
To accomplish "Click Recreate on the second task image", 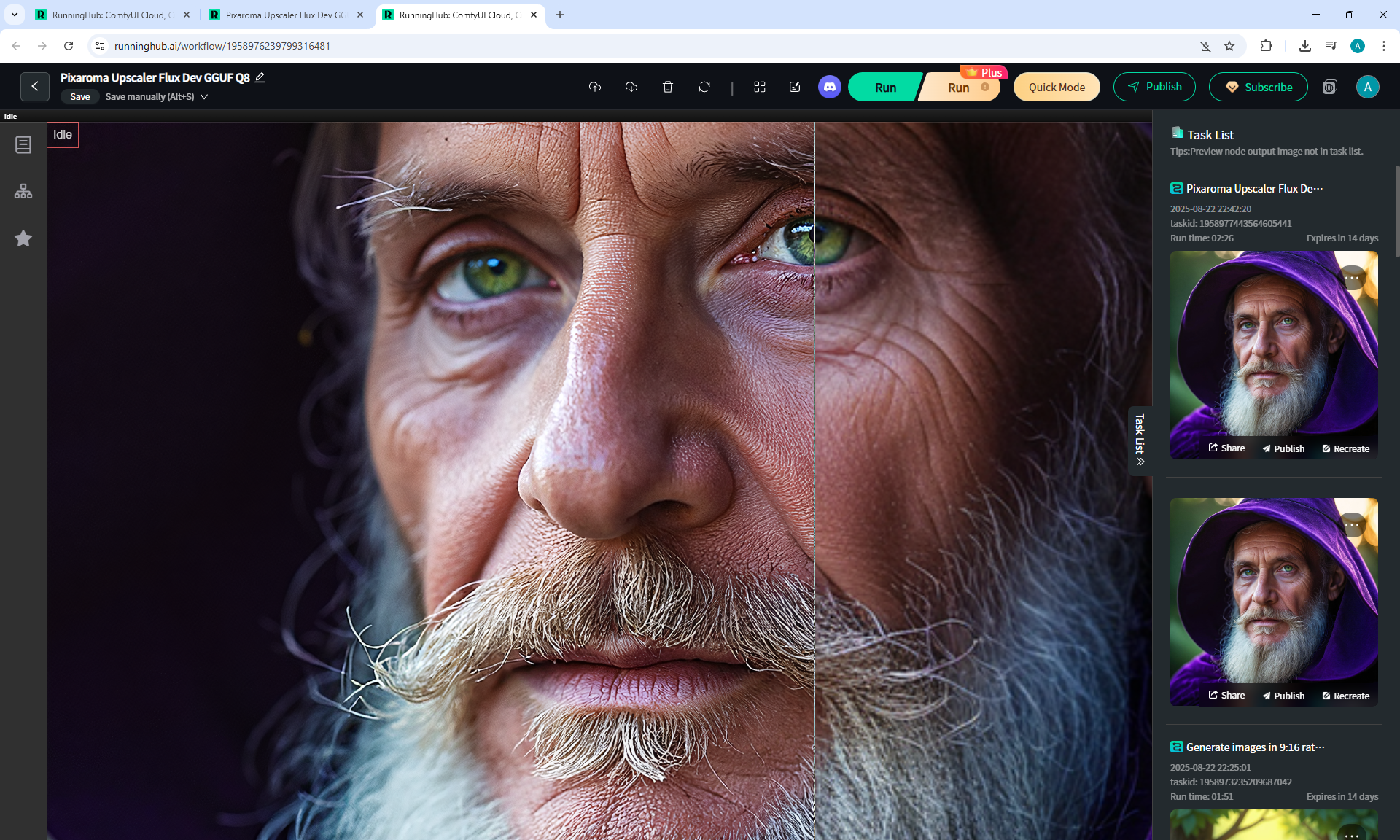I will 1346,696.
